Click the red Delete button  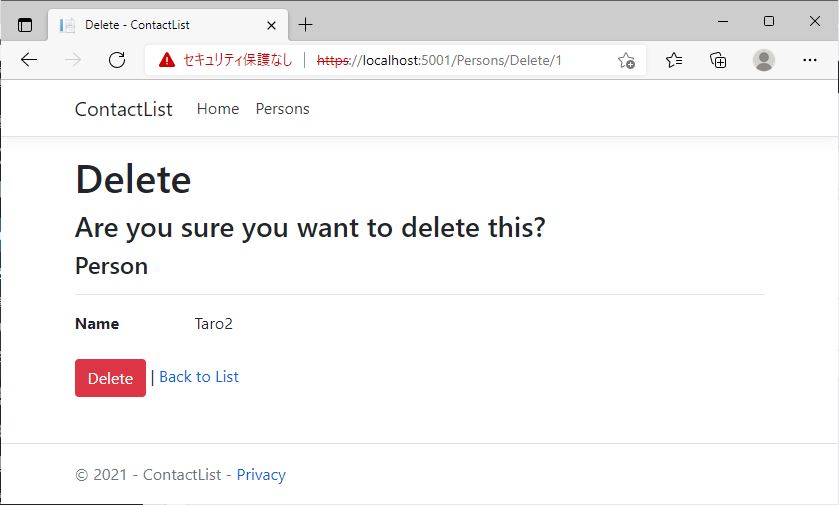110,378
